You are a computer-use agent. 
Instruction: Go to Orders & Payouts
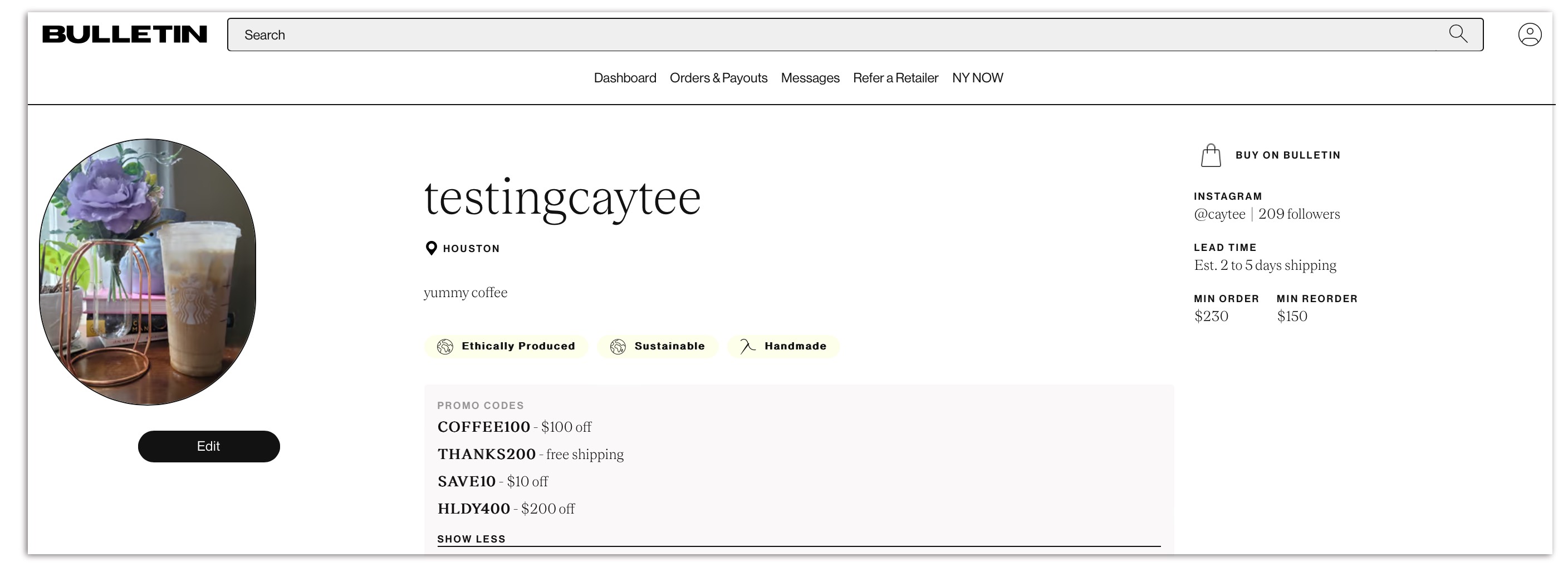pyautogui.click(x=718, y=78)
